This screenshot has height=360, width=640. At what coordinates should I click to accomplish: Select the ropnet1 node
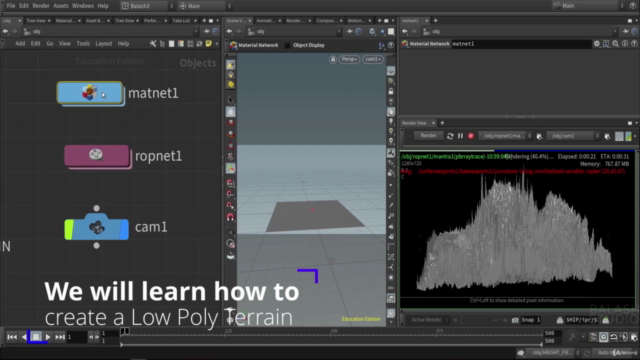point(96,156)
